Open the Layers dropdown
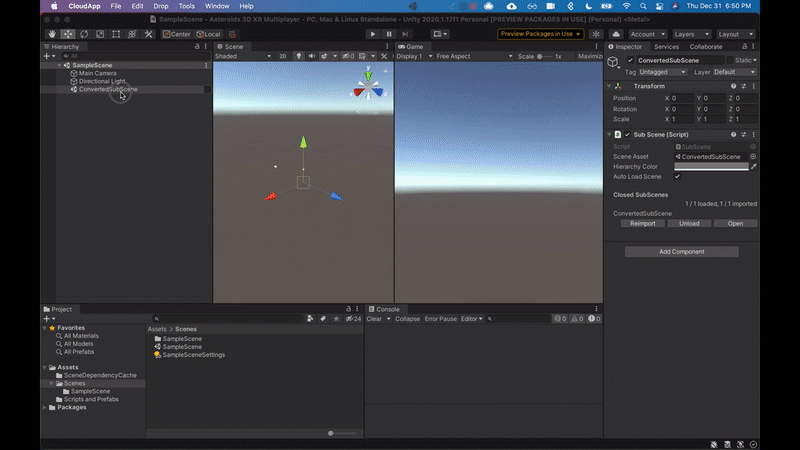The width and height of the screenshot is (800, 450). click(691, 34)
